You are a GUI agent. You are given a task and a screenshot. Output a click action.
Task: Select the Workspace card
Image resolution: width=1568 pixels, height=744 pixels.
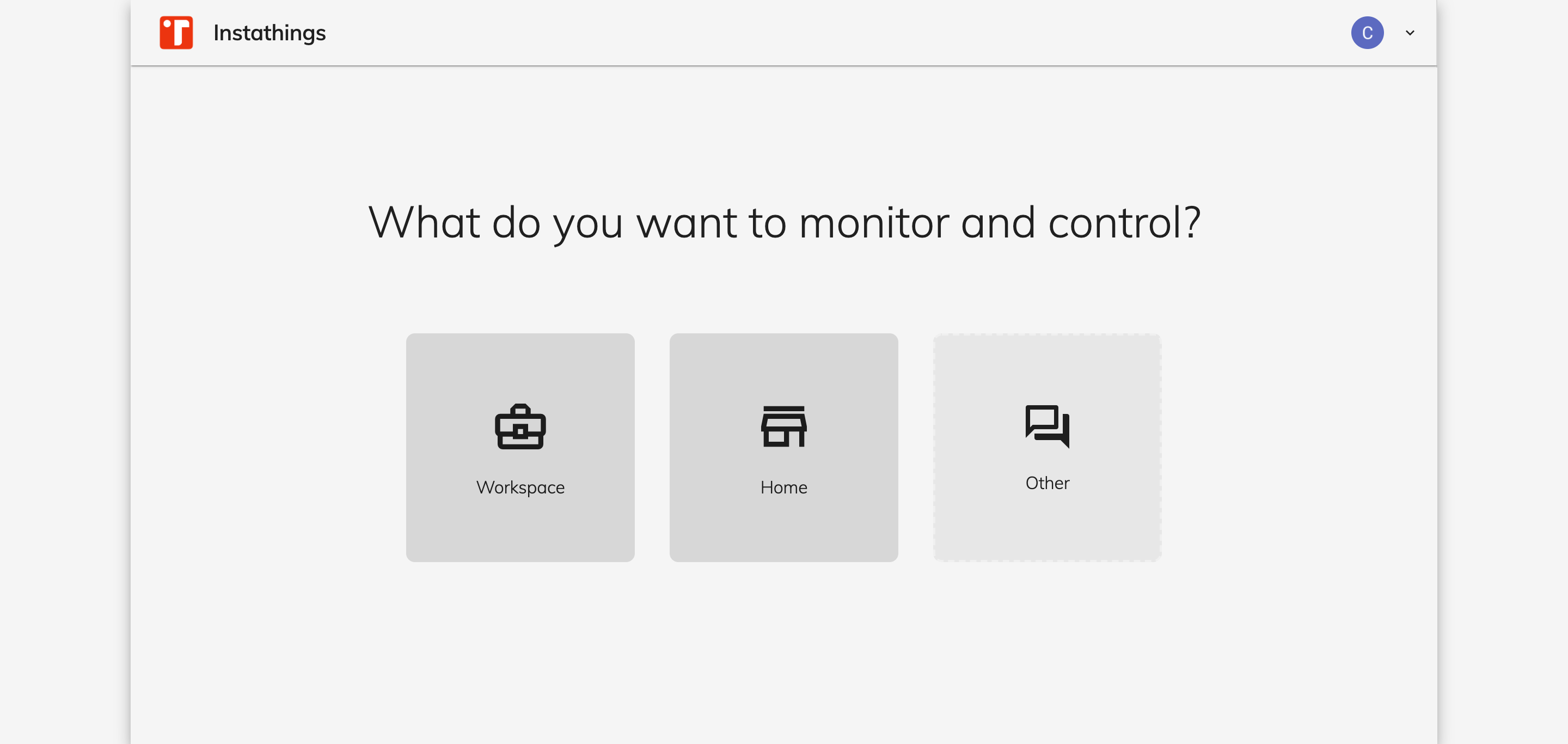click(520, 448)
